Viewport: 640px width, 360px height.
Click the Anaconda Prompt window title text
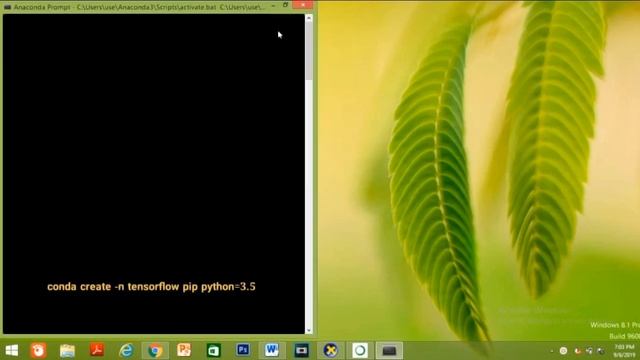[x=139, y=7]
